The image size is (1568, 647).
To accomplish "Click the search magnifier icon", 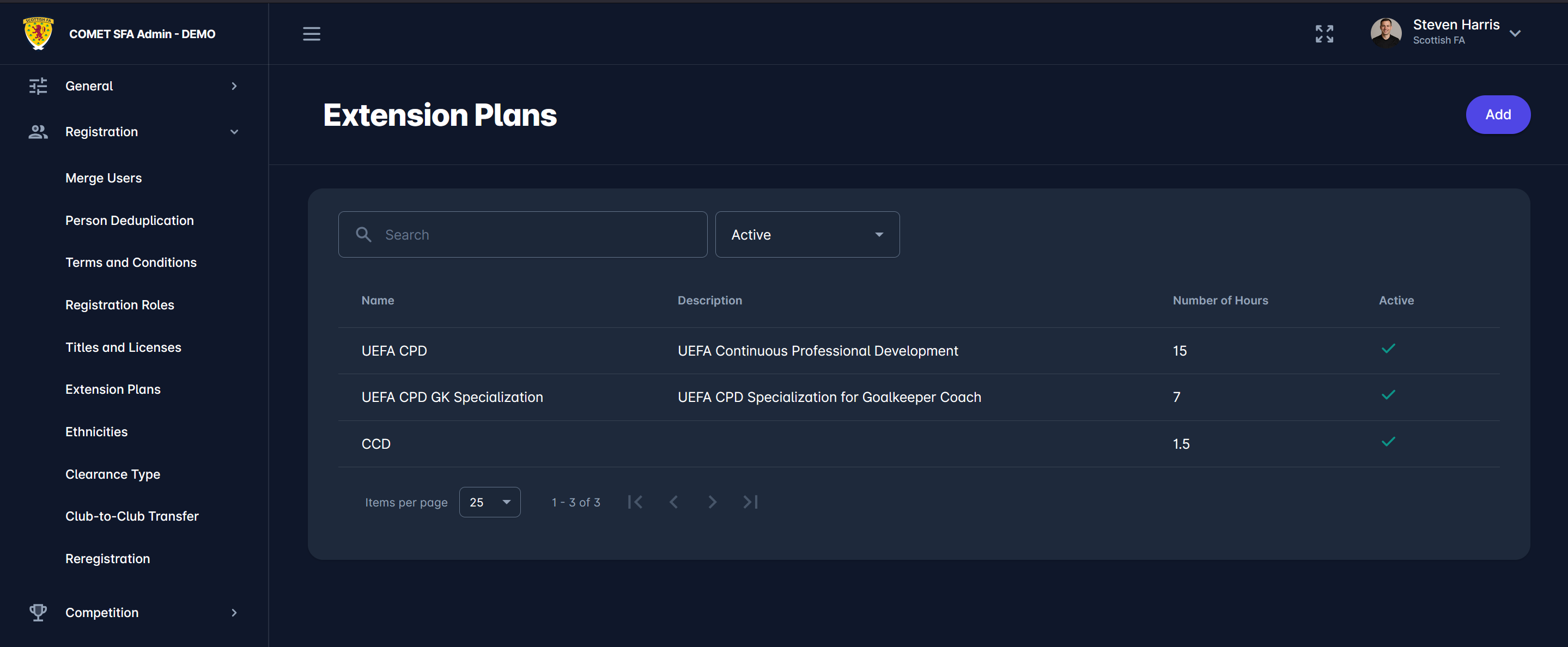I will (363, 234).
